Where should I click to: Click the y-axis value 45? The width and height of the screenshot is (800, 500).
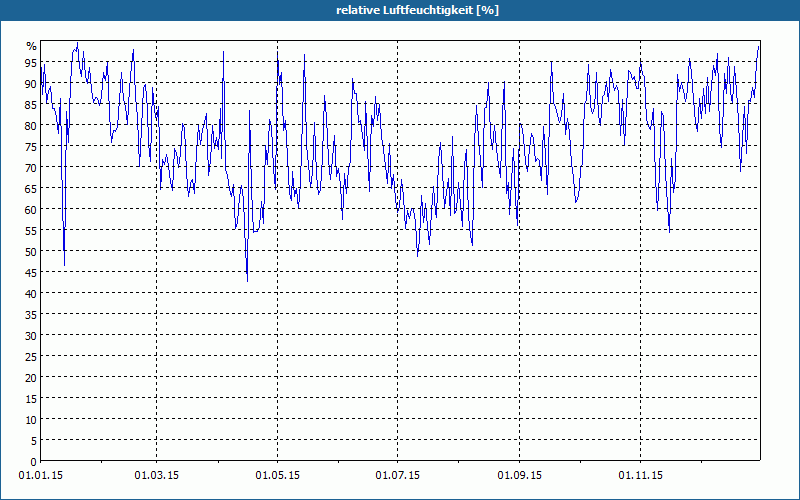click(31, 273)
